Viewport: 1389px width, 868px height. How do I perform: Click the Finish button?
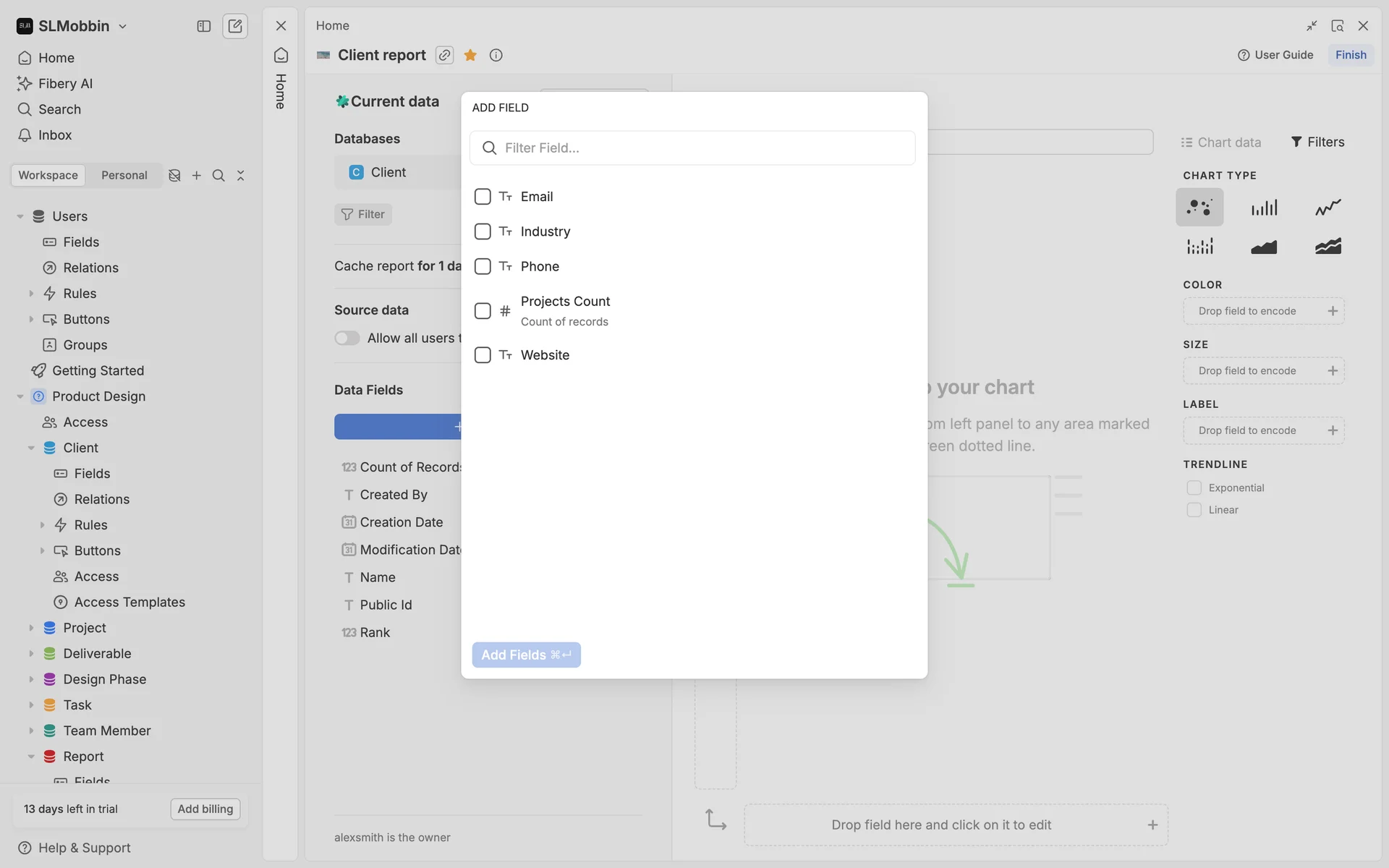(1350, 55)
